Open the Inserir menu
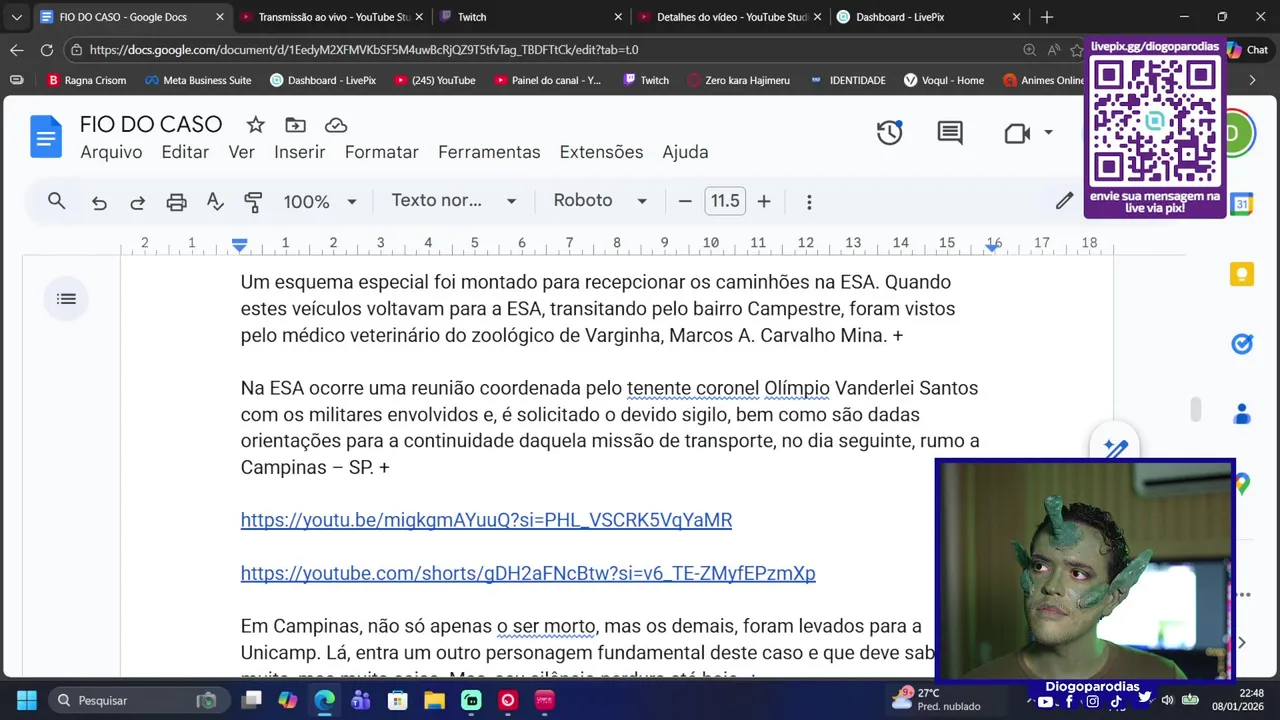The width and height of the screenshot is (1280, 720). coord(300,152)
